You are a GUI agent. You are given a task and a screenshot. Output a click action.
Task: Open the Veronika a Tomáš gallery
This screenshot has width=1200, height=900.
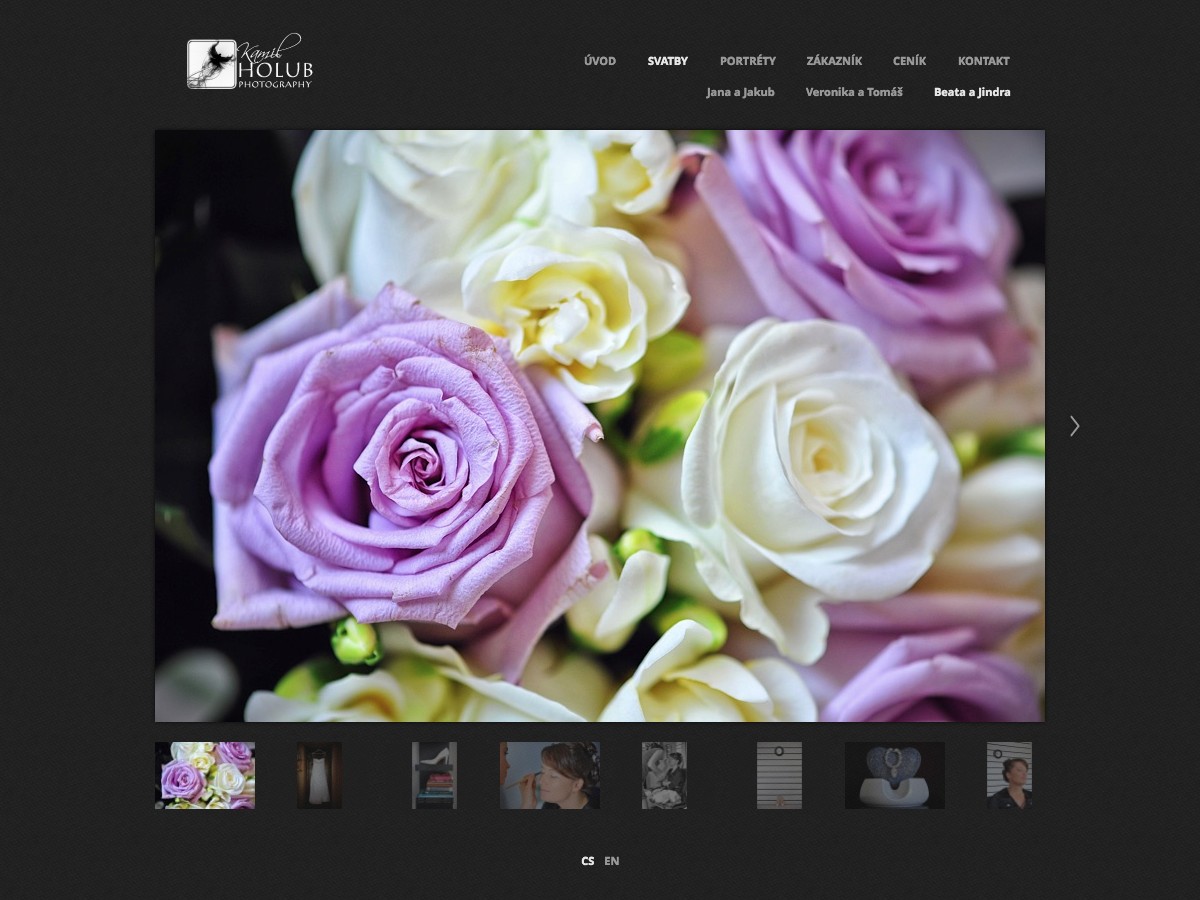tap(854, 92)
